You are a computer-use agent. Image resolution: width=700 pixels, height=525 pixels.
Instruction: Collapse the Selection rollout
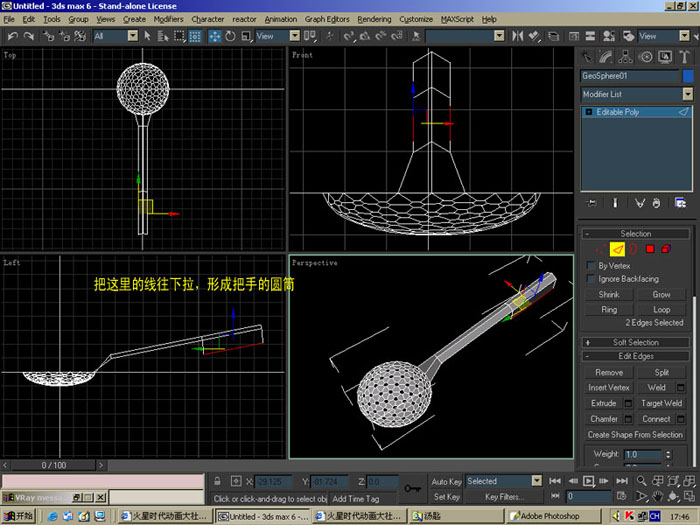pos(636,234)
